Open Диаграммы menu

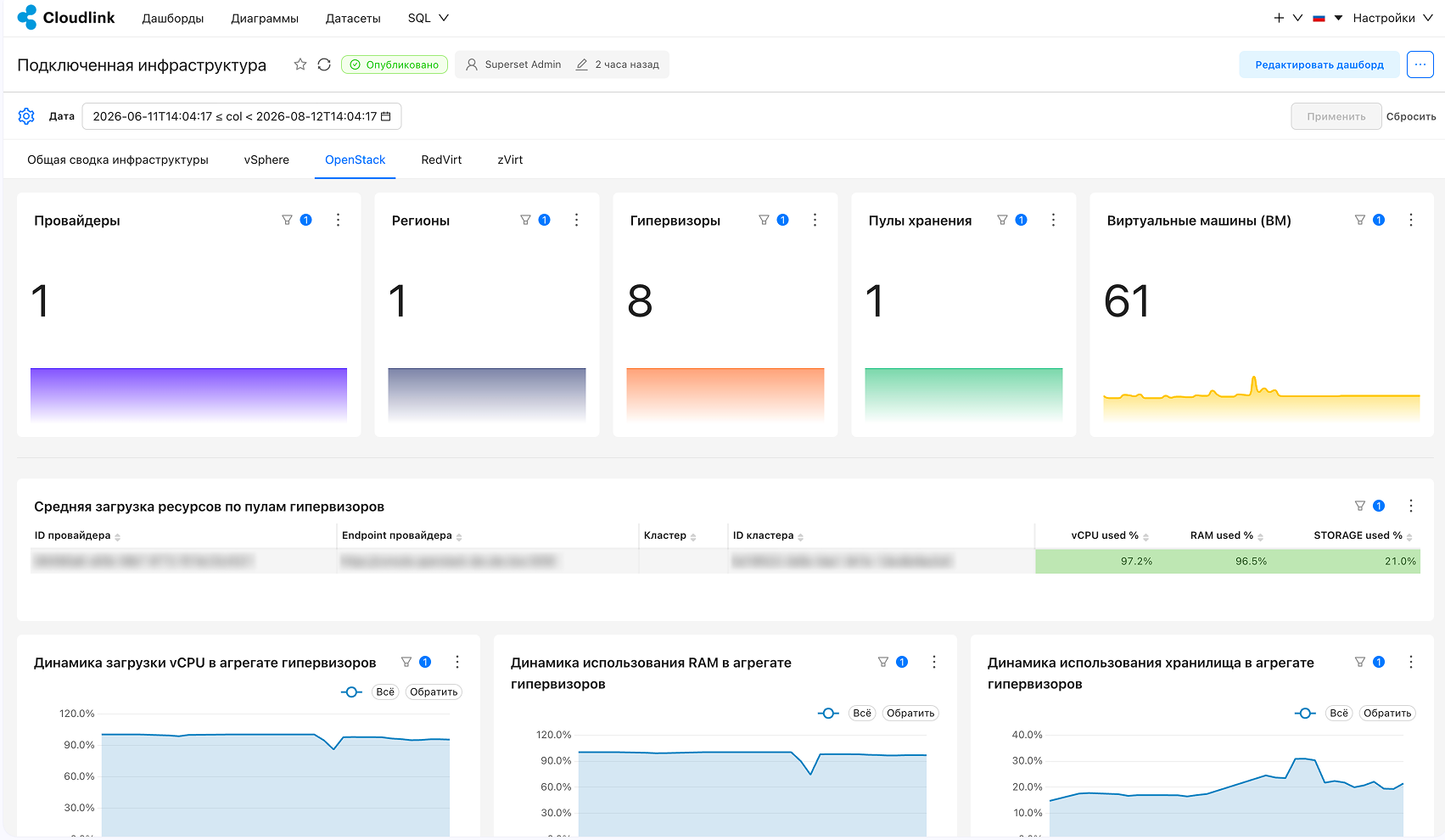click(265, 18)
